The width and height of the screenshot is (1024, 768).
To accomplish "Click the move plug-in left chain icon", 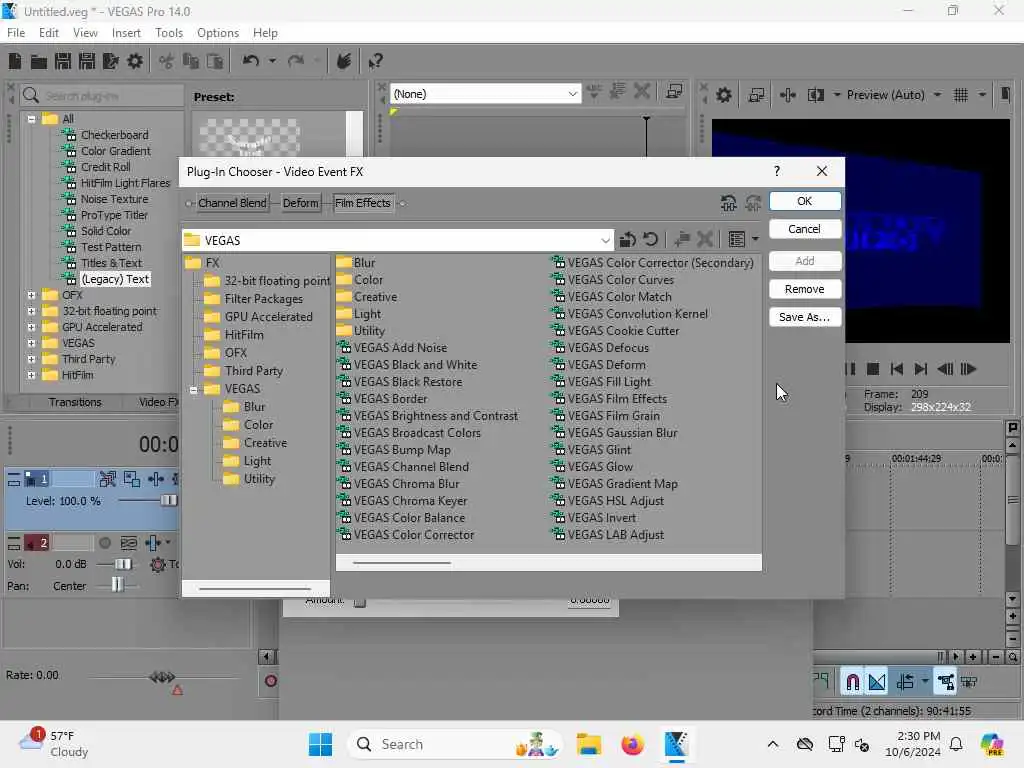I will [x=729, y=203].
